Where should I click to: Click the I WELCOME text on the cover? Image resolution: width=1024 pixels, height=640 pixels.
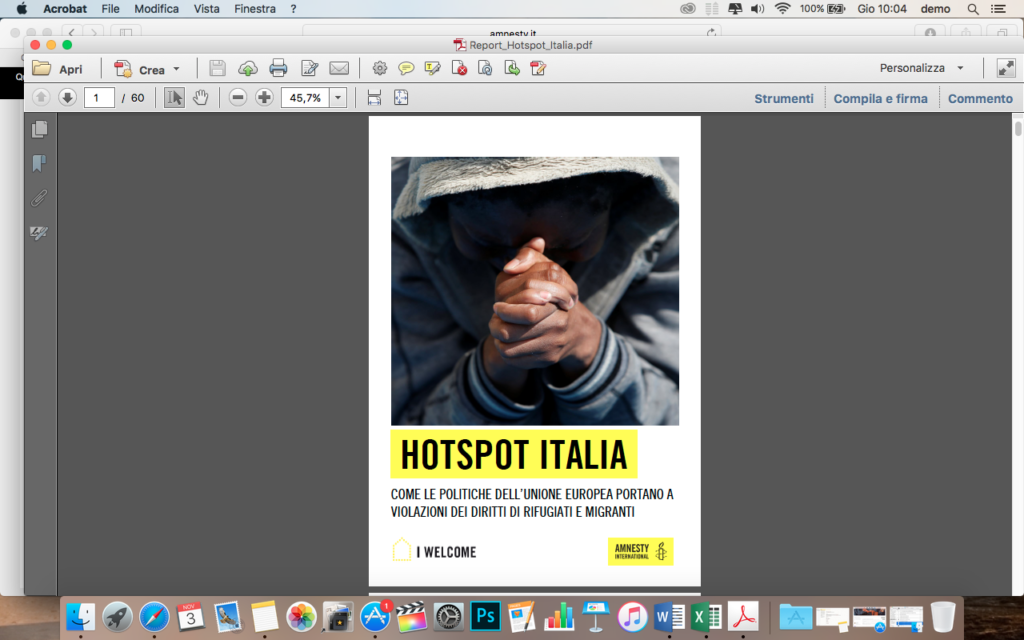click(x=447, y=552)
